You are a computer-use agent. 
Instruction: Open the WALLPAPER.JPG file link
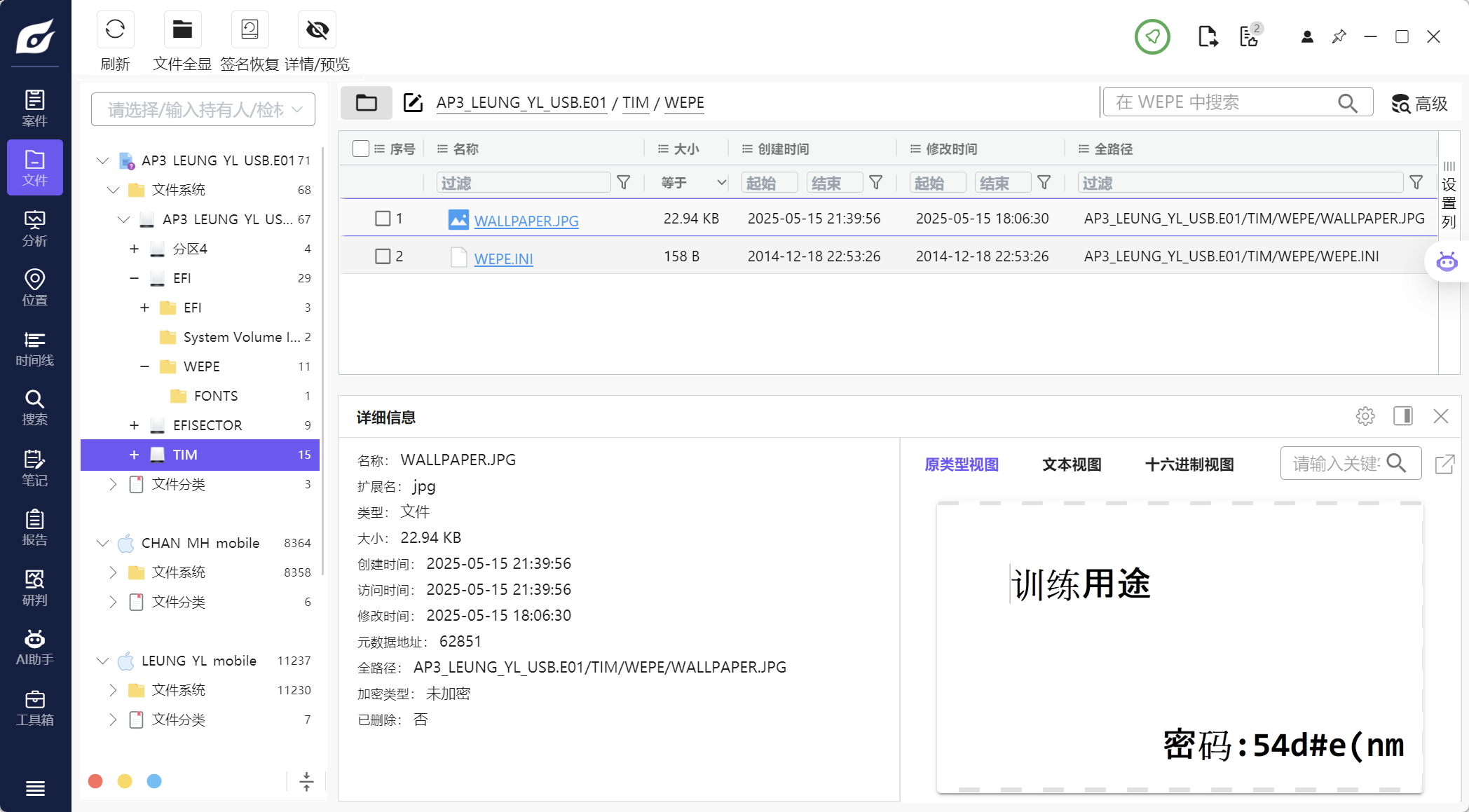coord(526,219)
